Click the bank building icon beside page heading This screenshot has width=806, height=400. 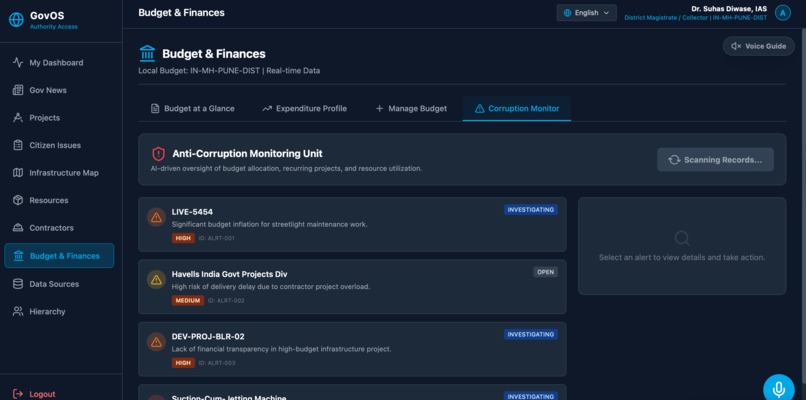point(147,53)
